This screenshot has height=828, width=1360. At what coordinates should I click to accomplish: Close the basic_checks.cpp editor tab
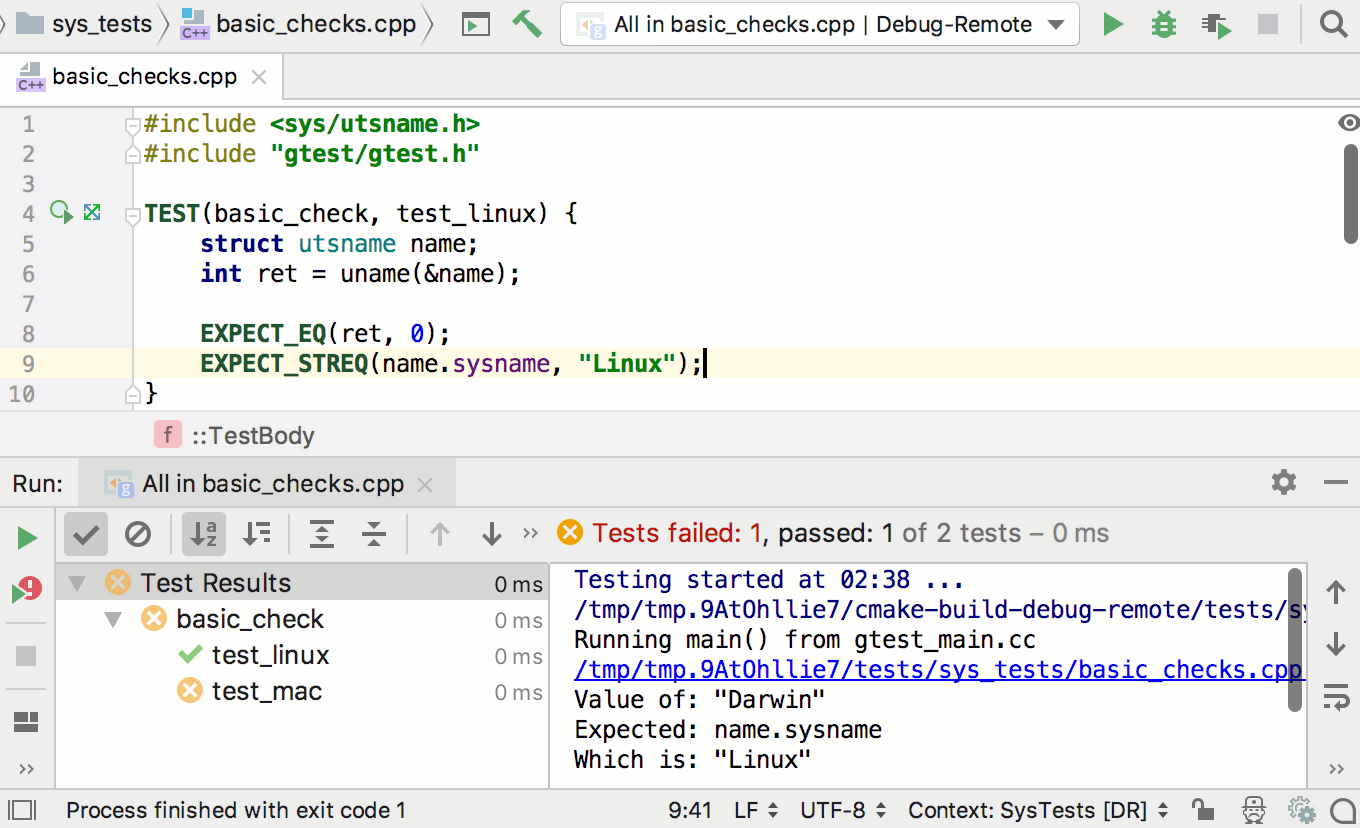click(x=259, y=77)
